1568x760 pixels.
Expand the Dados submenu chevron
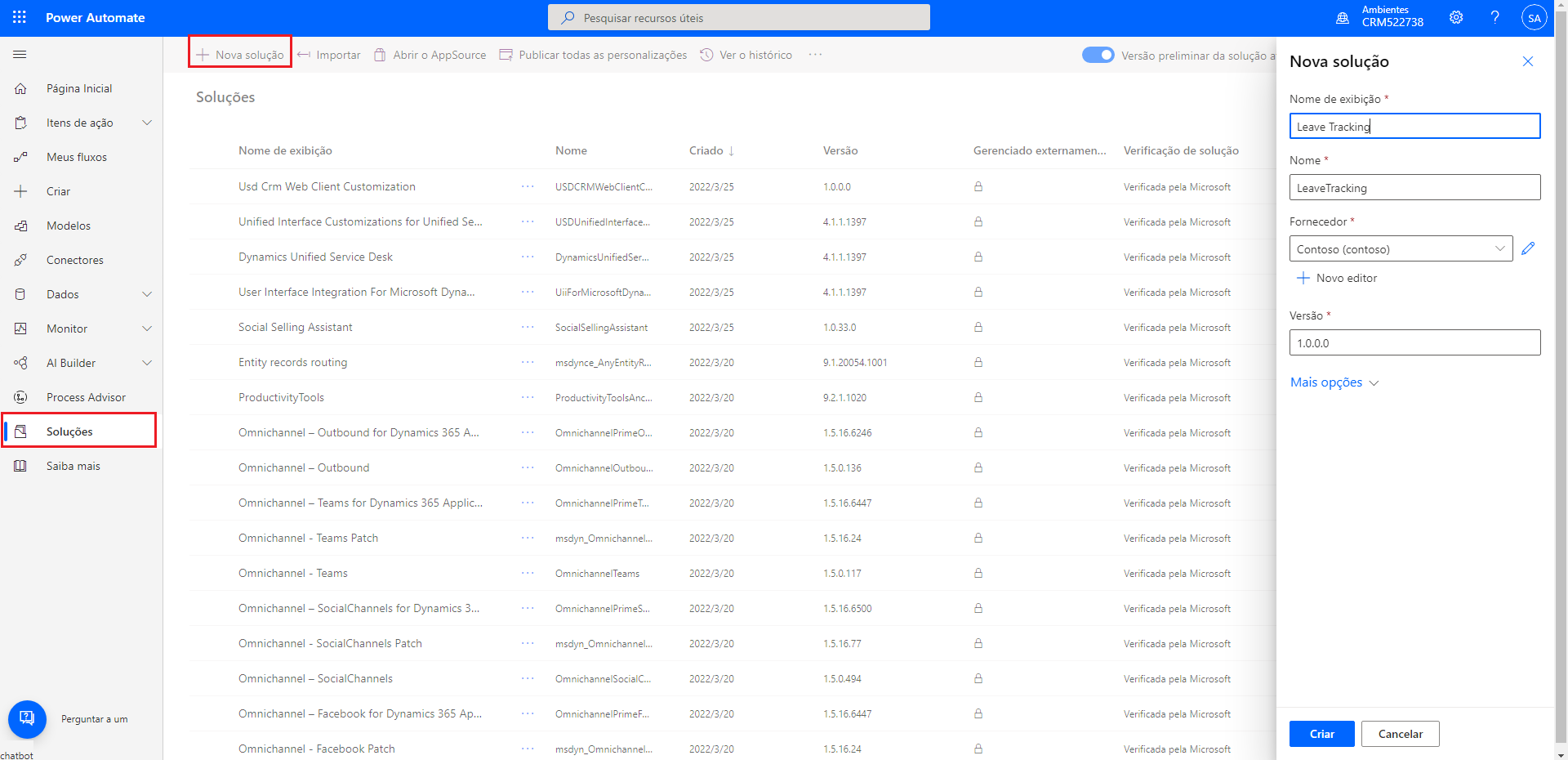tap(147, 294)
